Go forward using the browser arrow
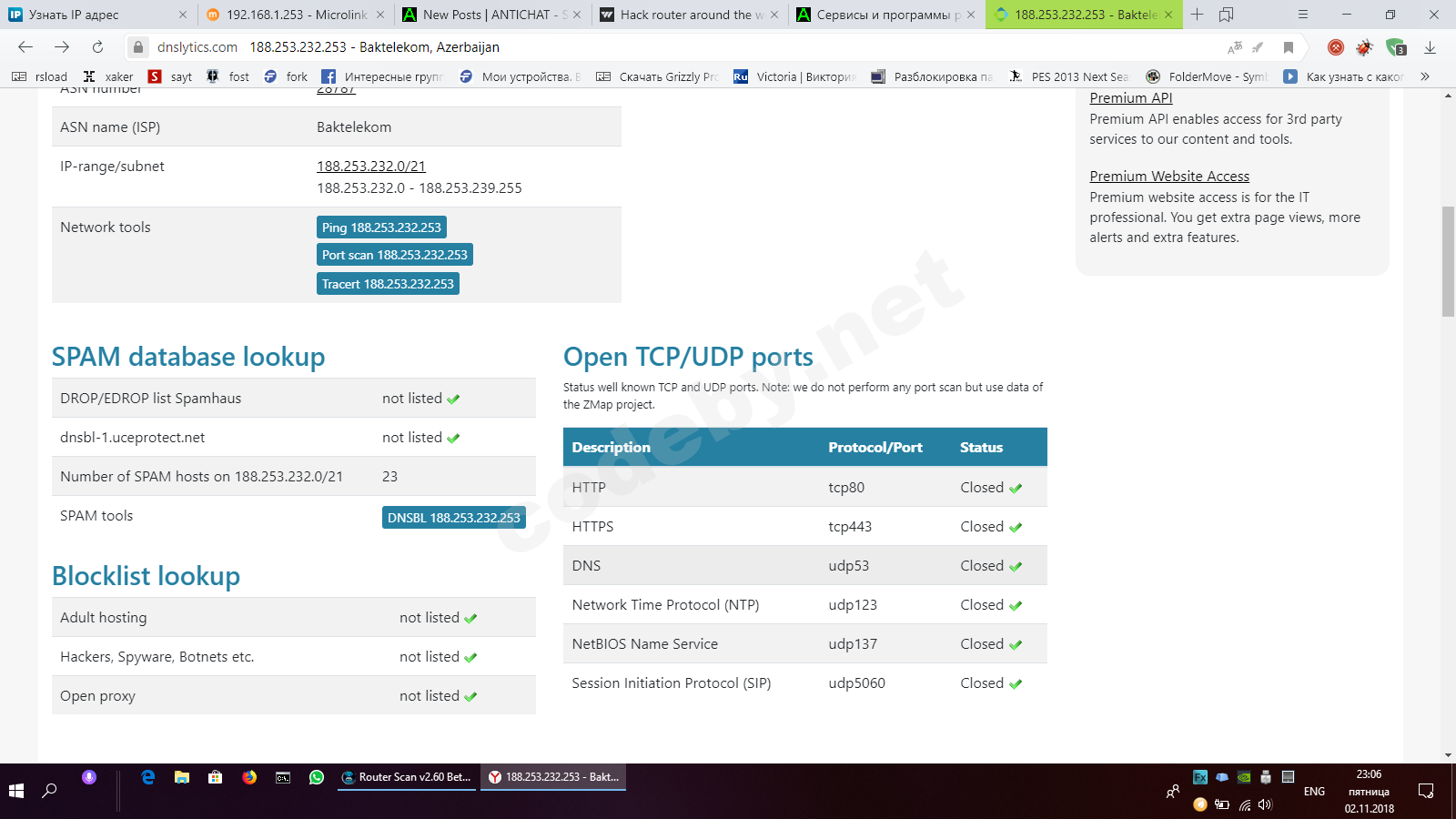This screenshot has height=819, width=1456. pyautogui.click(x=62, y=47)
